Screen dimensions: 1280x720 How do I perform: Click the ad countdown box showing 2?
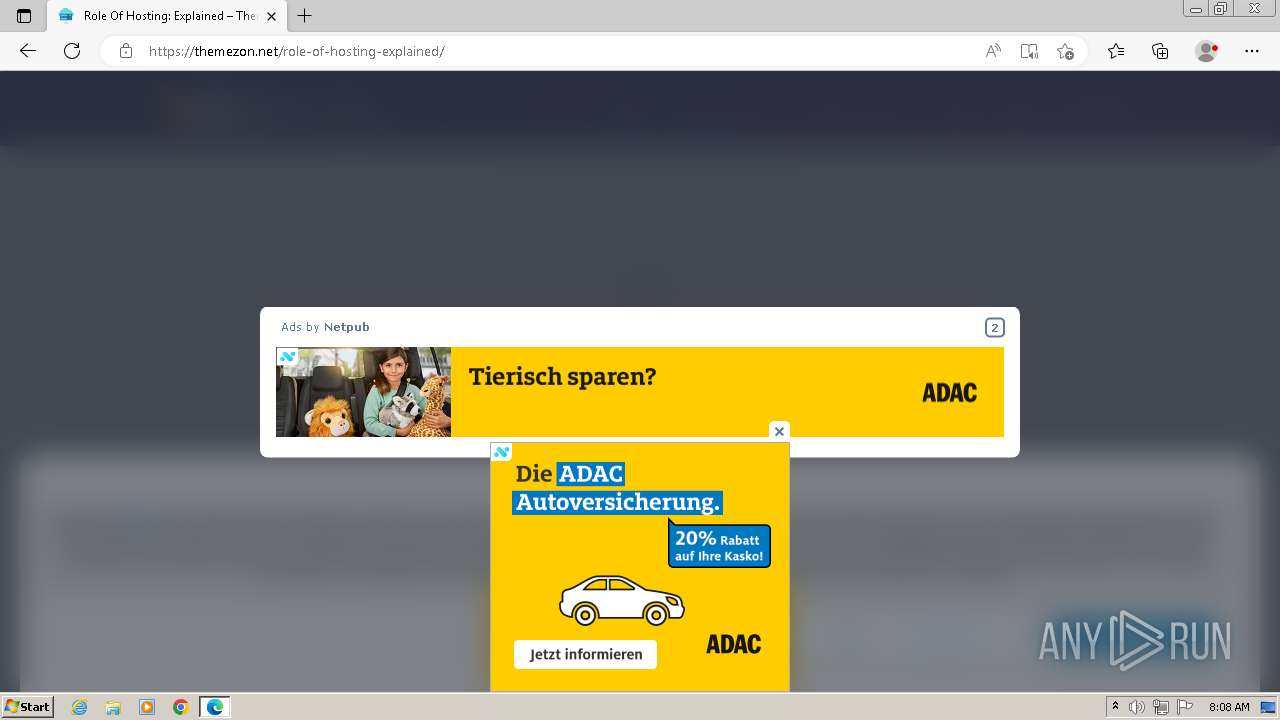[994, 327]
